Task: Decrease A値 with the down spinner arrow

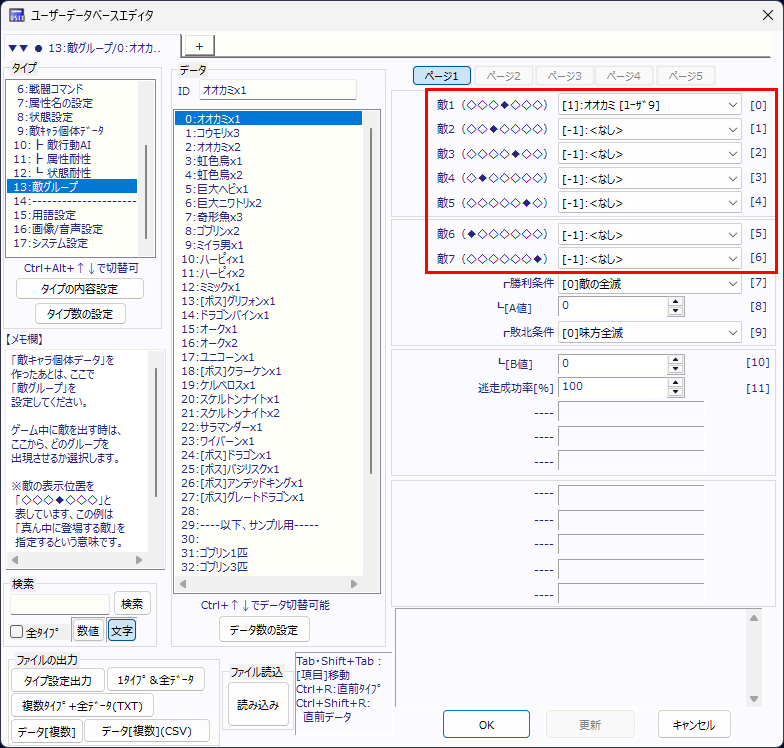Action: (x=675, y=311)
